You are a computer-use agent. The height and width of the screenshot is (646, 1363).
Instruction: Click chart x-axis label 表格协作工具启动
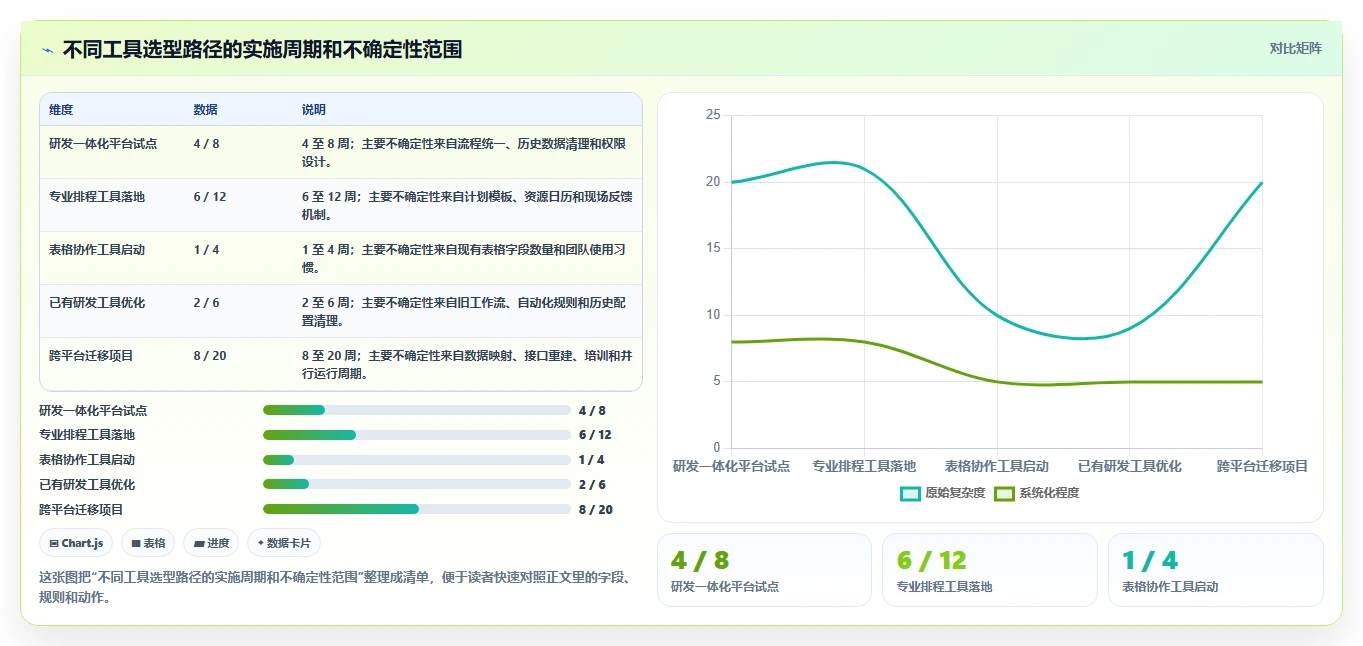[997, 466]
